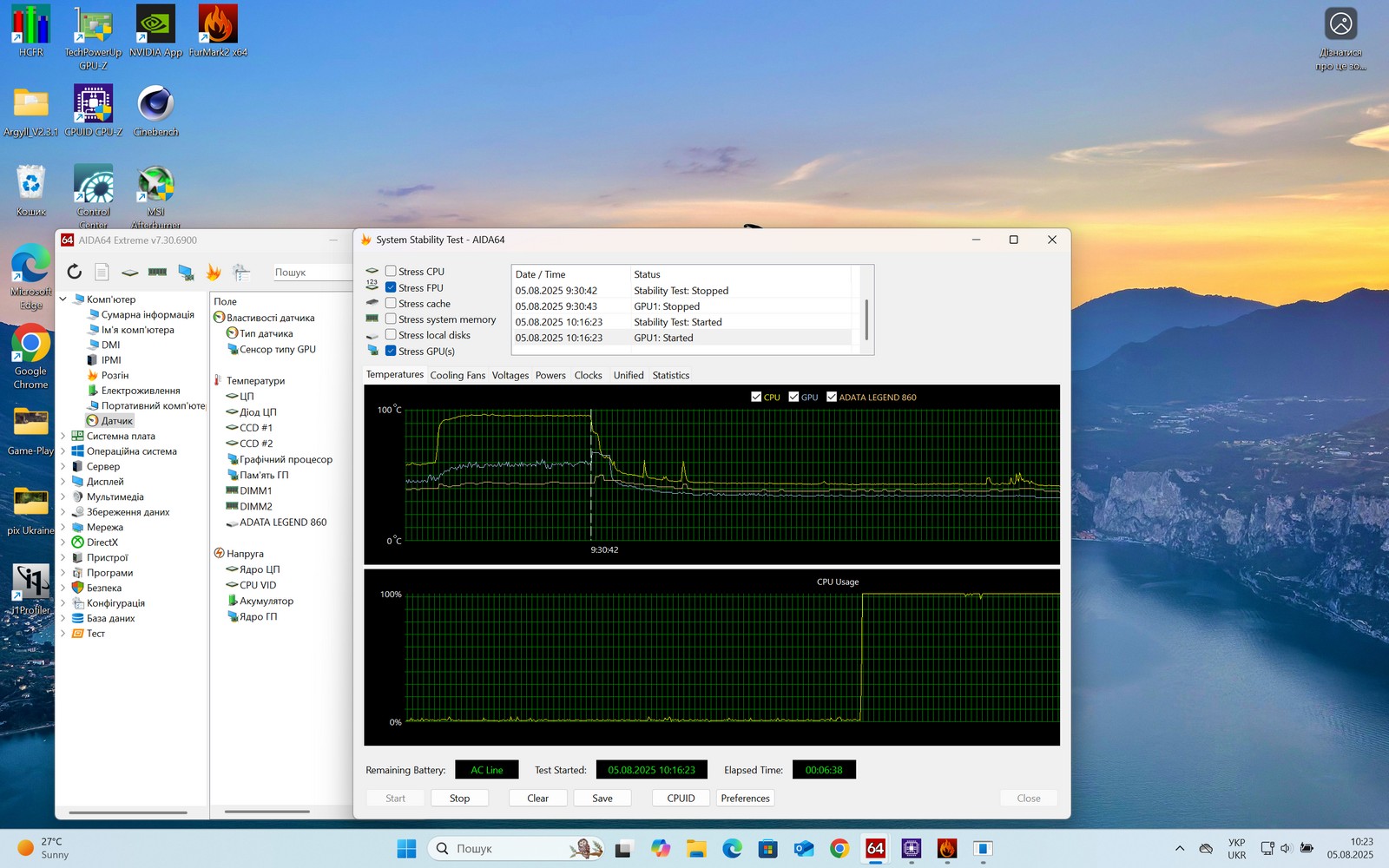Click the CPUID button
Screen dimensions: 1389x868
[x=681, y=798]
